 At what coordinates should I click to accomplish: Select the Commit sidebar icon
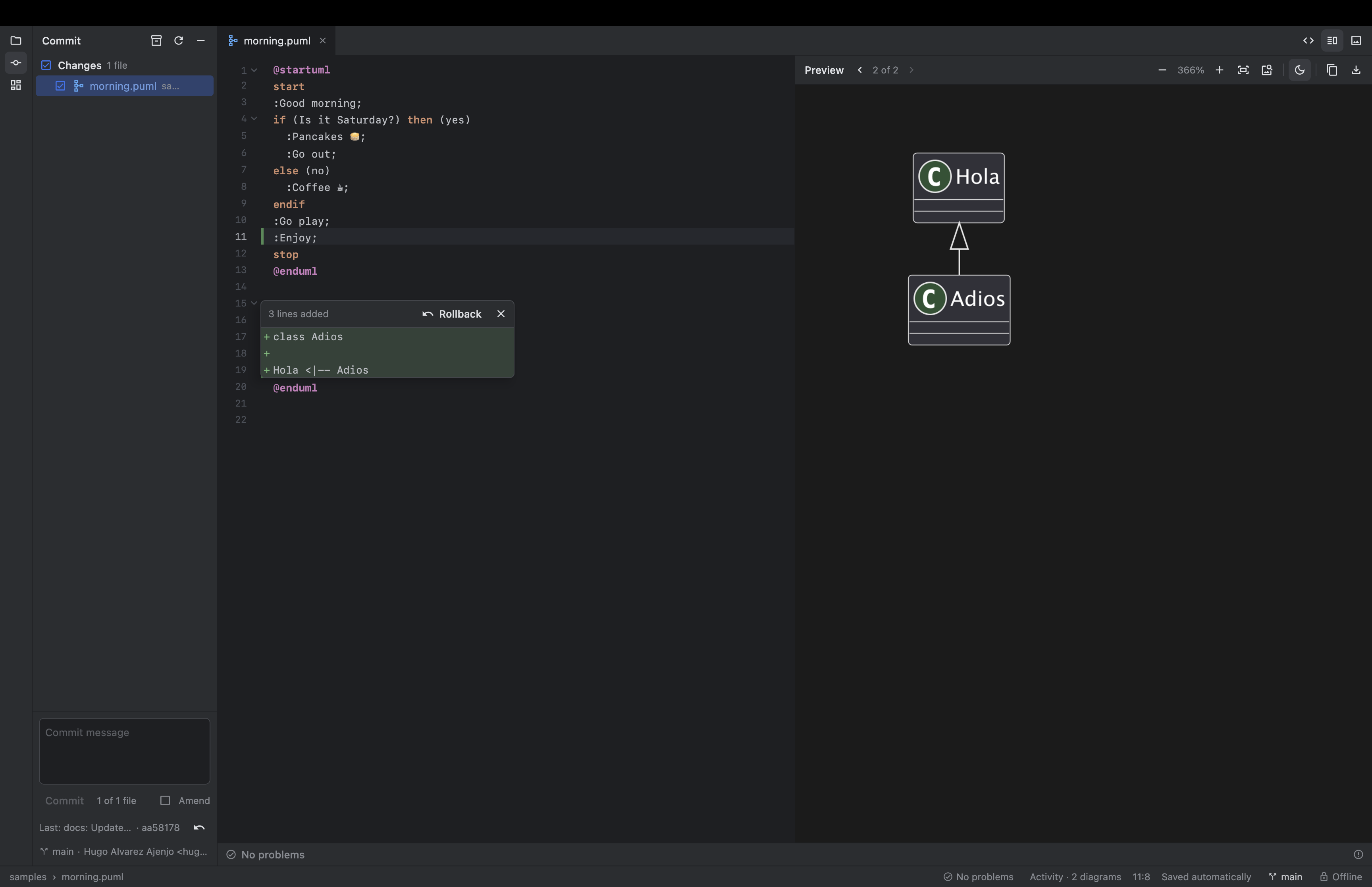tap(15, 63)
